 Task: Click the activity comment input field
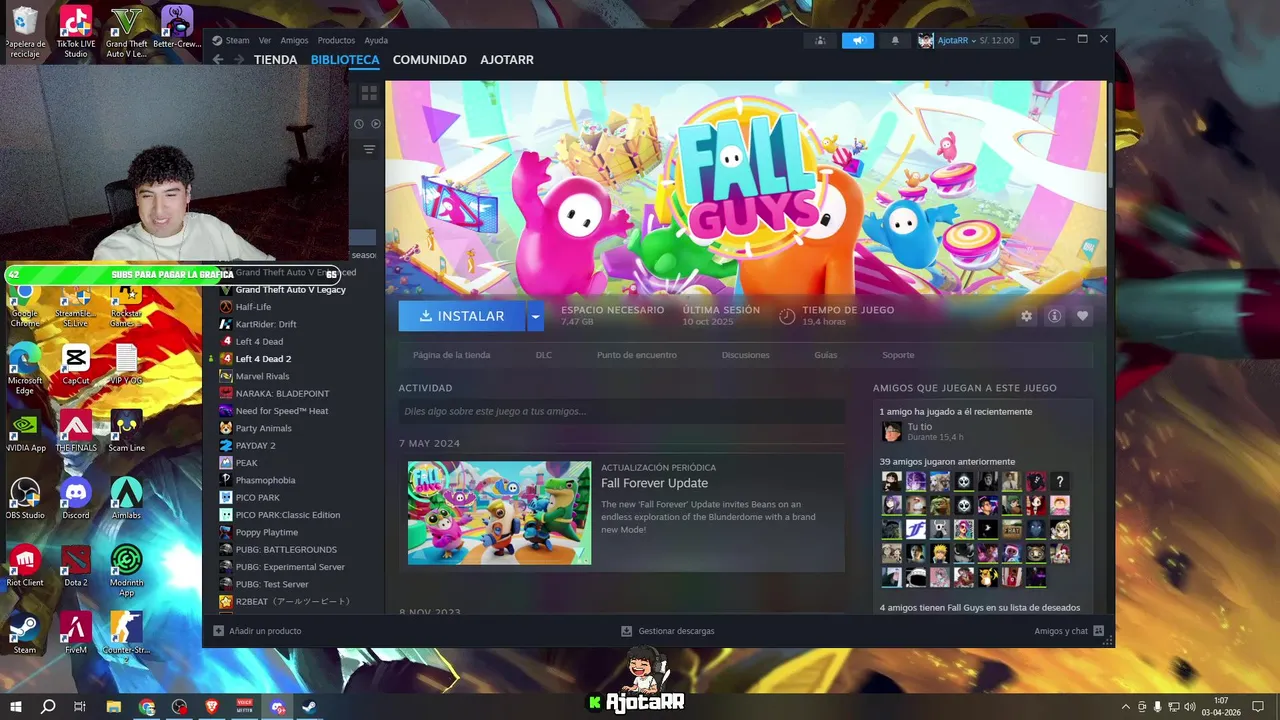point(621,411)
